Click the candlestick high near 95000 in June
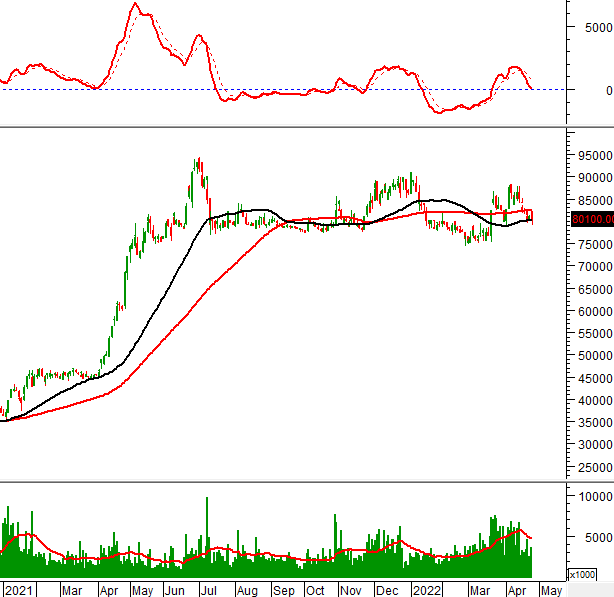 [198, 159]
